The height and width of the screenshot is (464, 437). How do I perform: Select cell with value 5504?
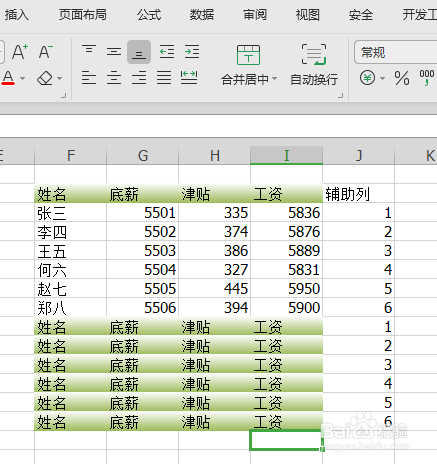143,270
